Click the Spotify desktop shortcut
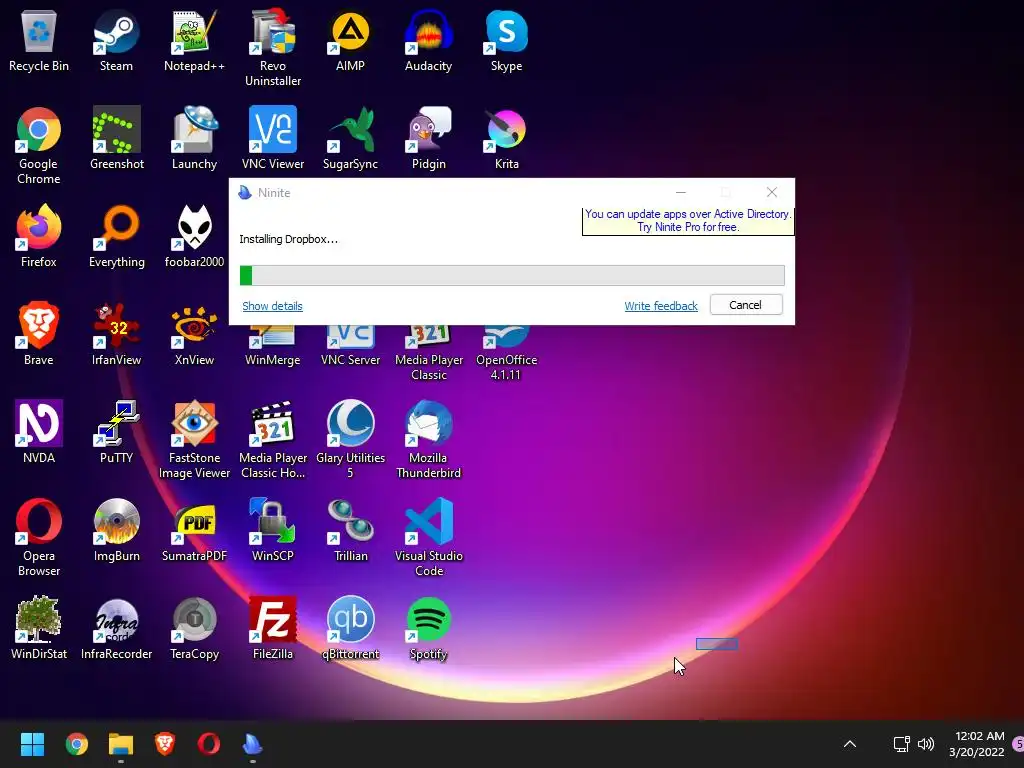This screenshot has width=1024, height=768. 428,628
